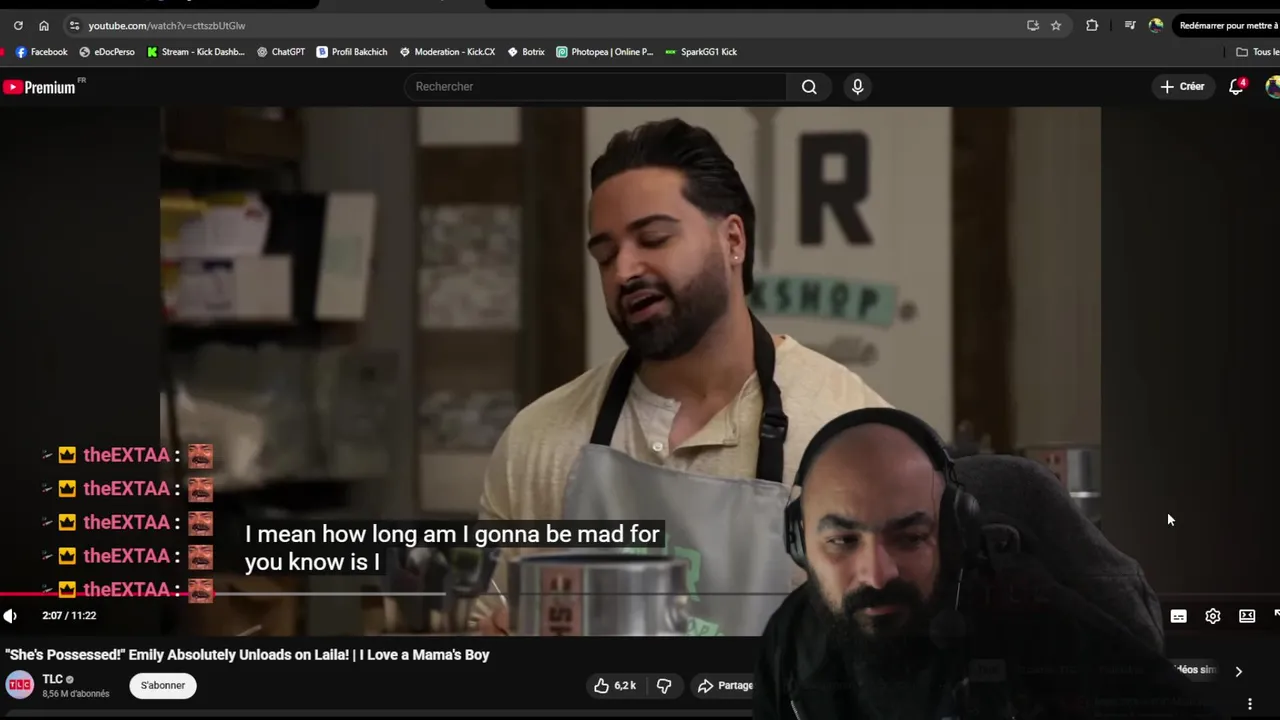Image resolution: width=1280 pixels, height=720 pixels.
Task: Go to the browser home page icon
Action: (44, 25)
